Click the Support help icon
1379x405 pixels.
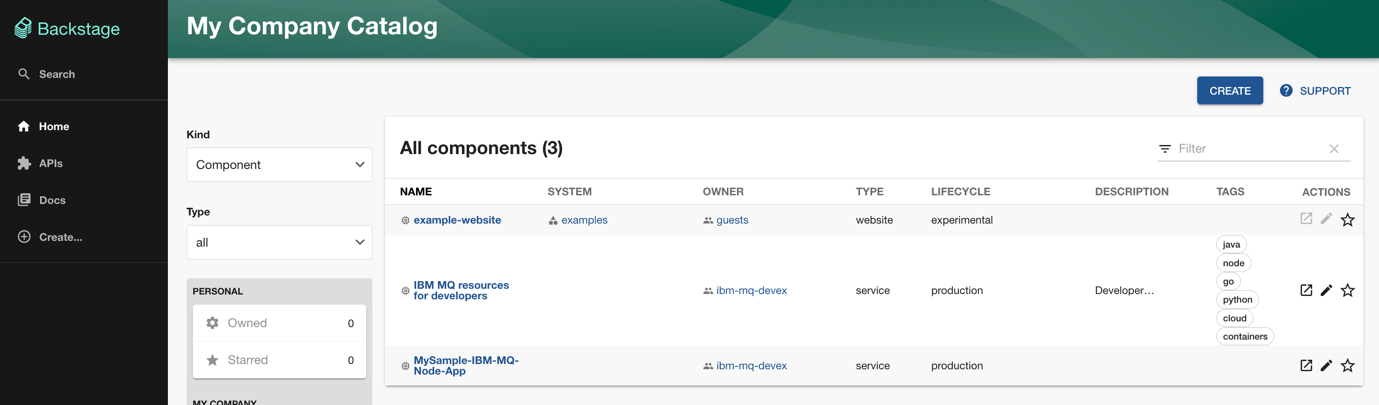click(1286, 91)
